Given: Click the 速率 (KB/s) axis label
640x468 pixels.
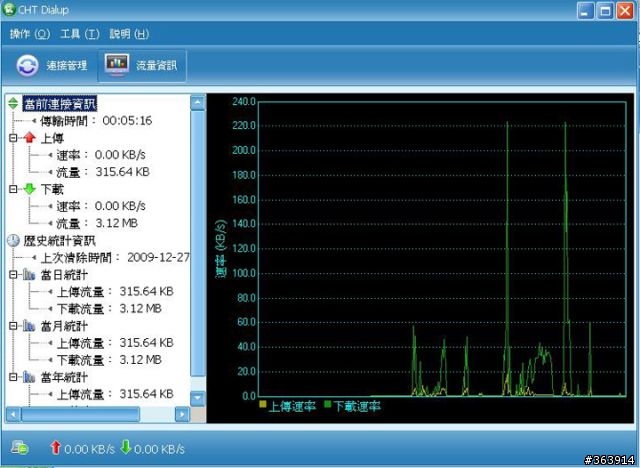Looking at the screenshot, I should coord(221,249).
